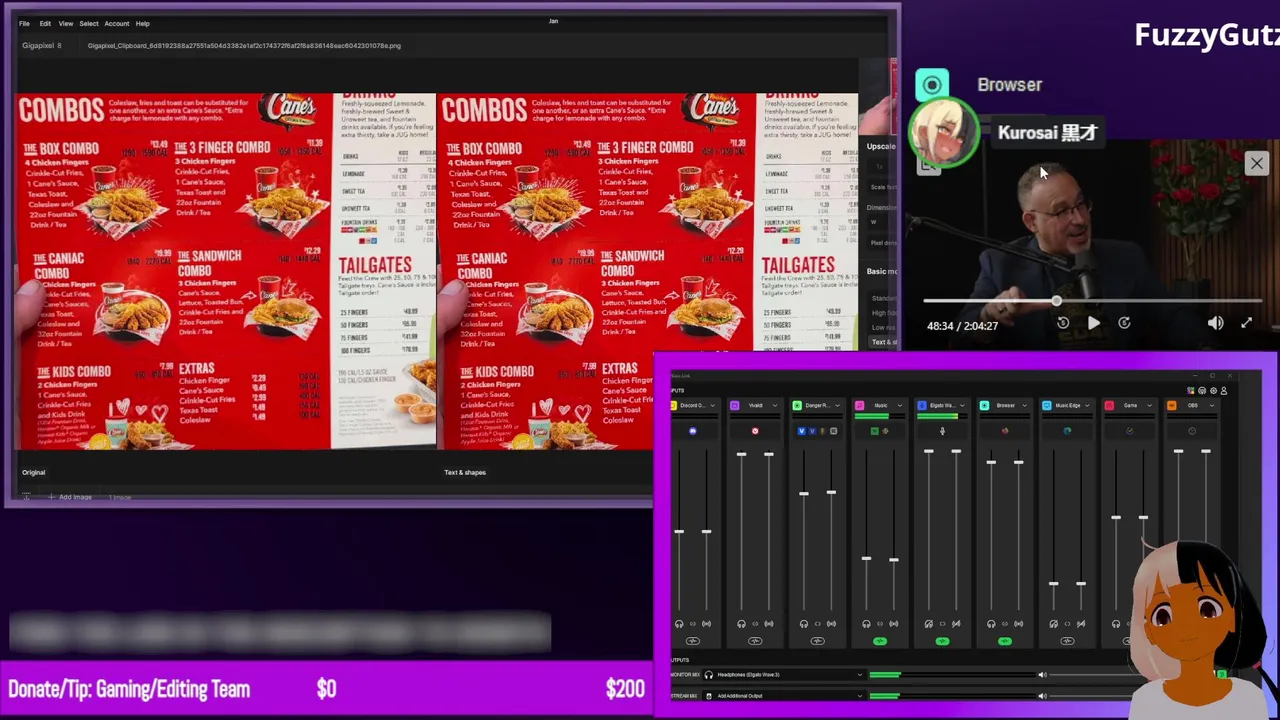The width and height of the screenshot is (1280, 720).
Task: Click the cyan Browser source icon
Action: click(932, 85)
